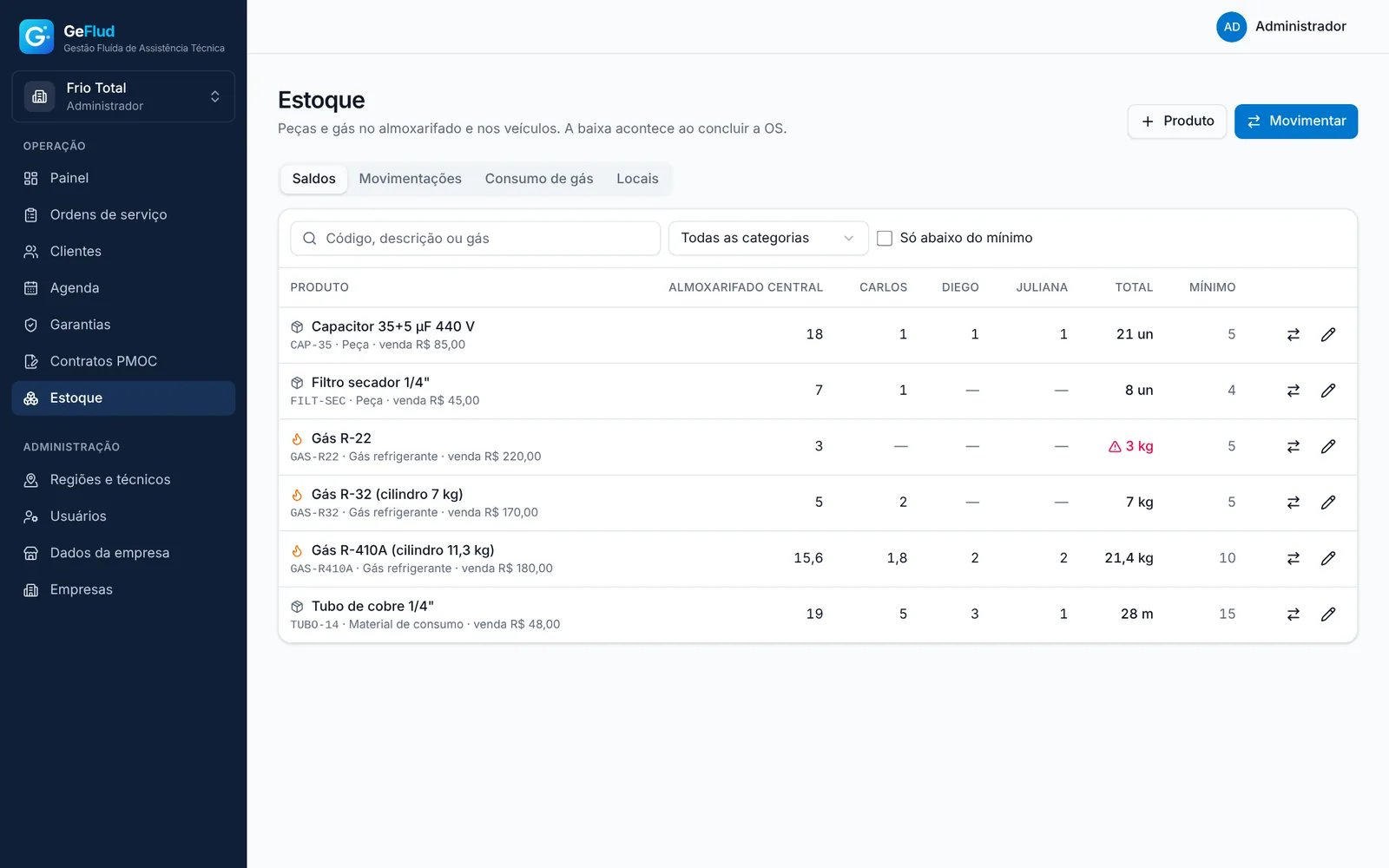Click the + Produto button
1389x868 pixels.
pyautogui.click(x=1177, y=122)
